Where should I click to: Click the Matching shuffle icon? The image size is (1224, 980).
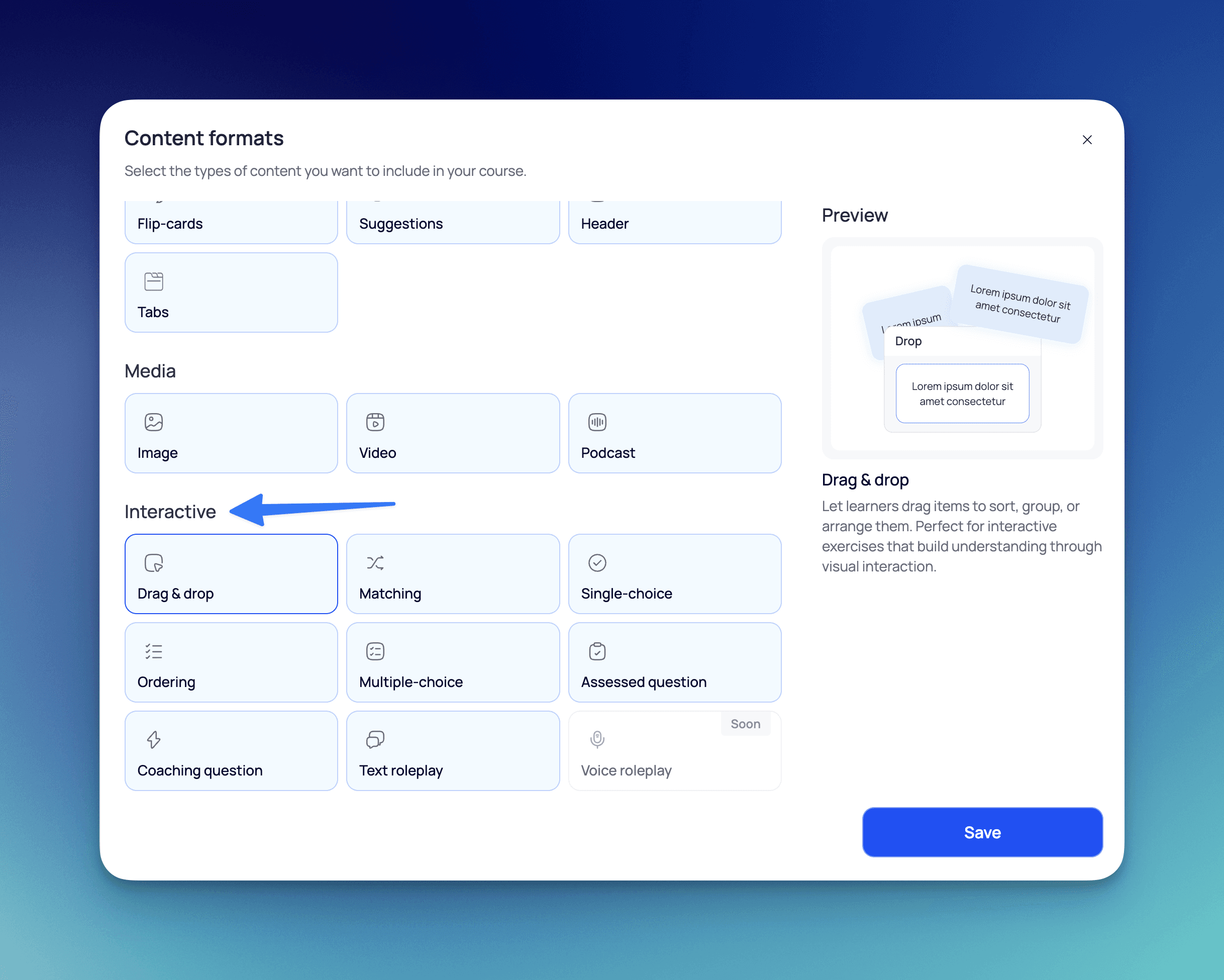pos(375,563)
